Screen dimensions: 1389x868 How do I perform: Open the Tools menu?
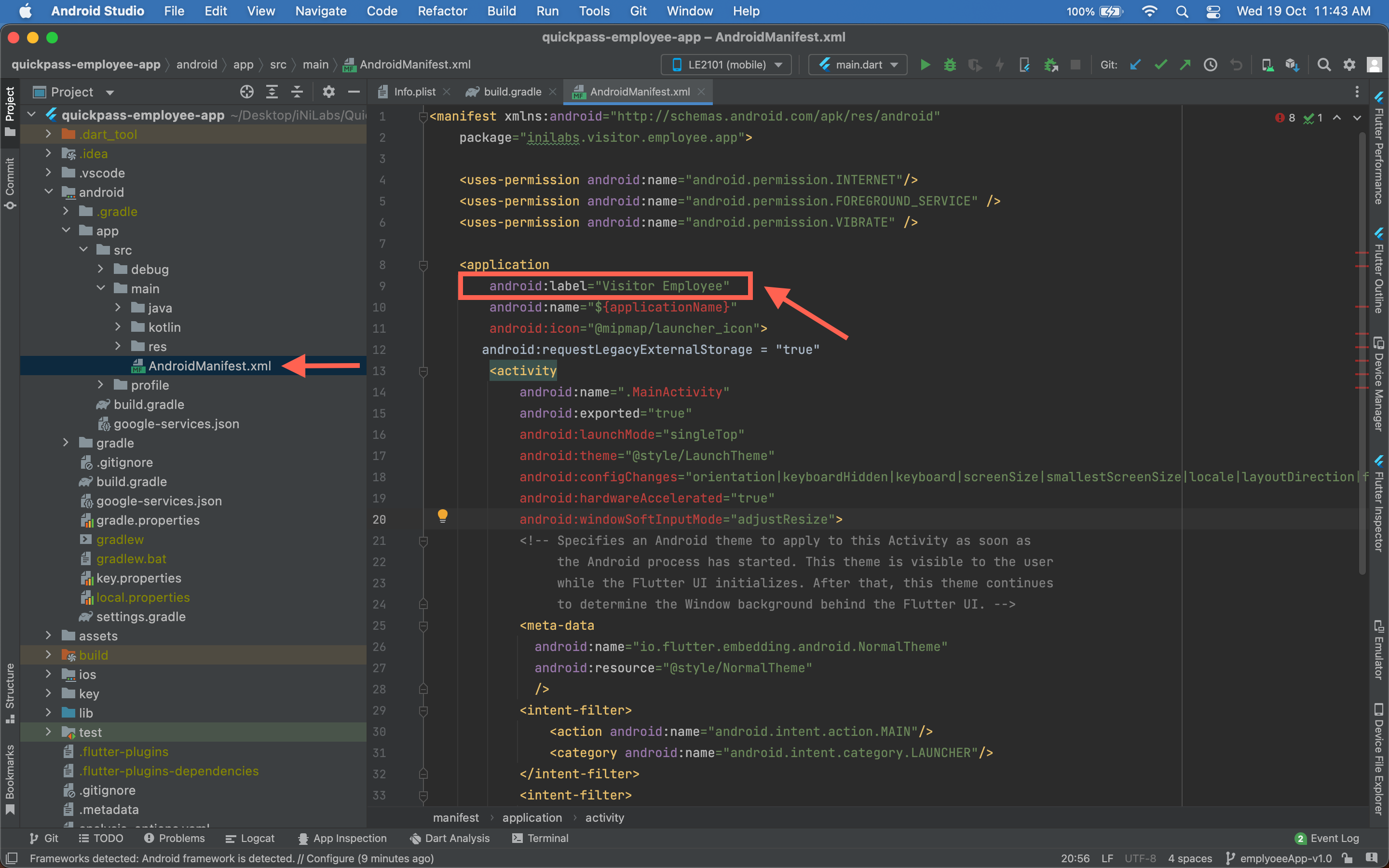[x=594, y=12]
